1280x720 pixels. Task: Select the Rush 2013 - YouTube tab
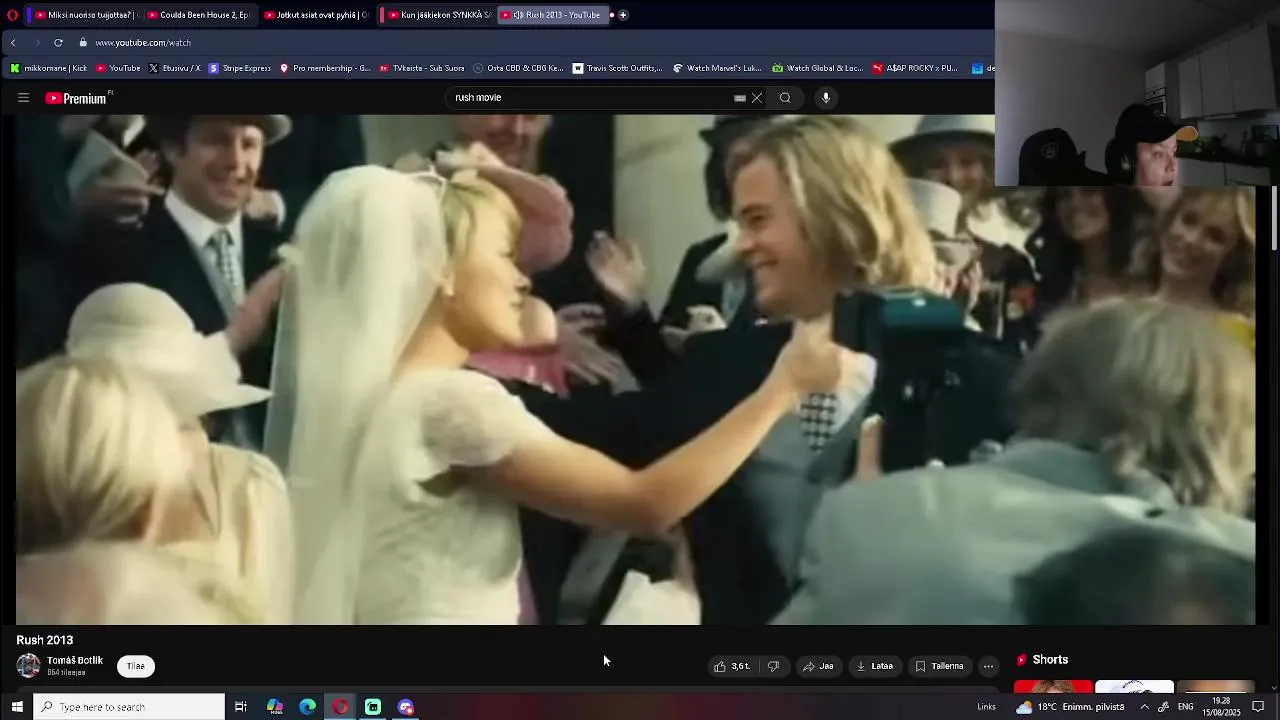[553, 15]
